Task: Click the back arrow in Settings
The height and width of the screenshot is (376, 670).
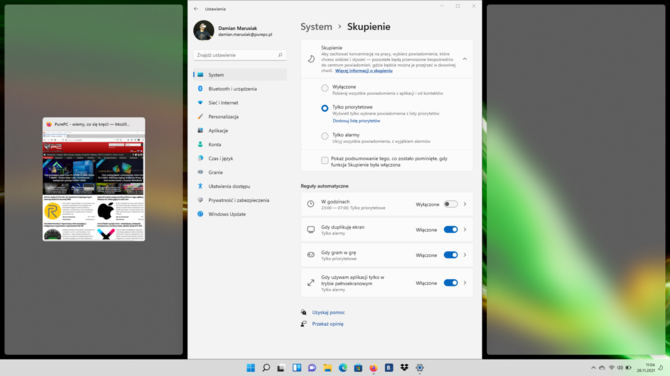Action: (196, 9)
